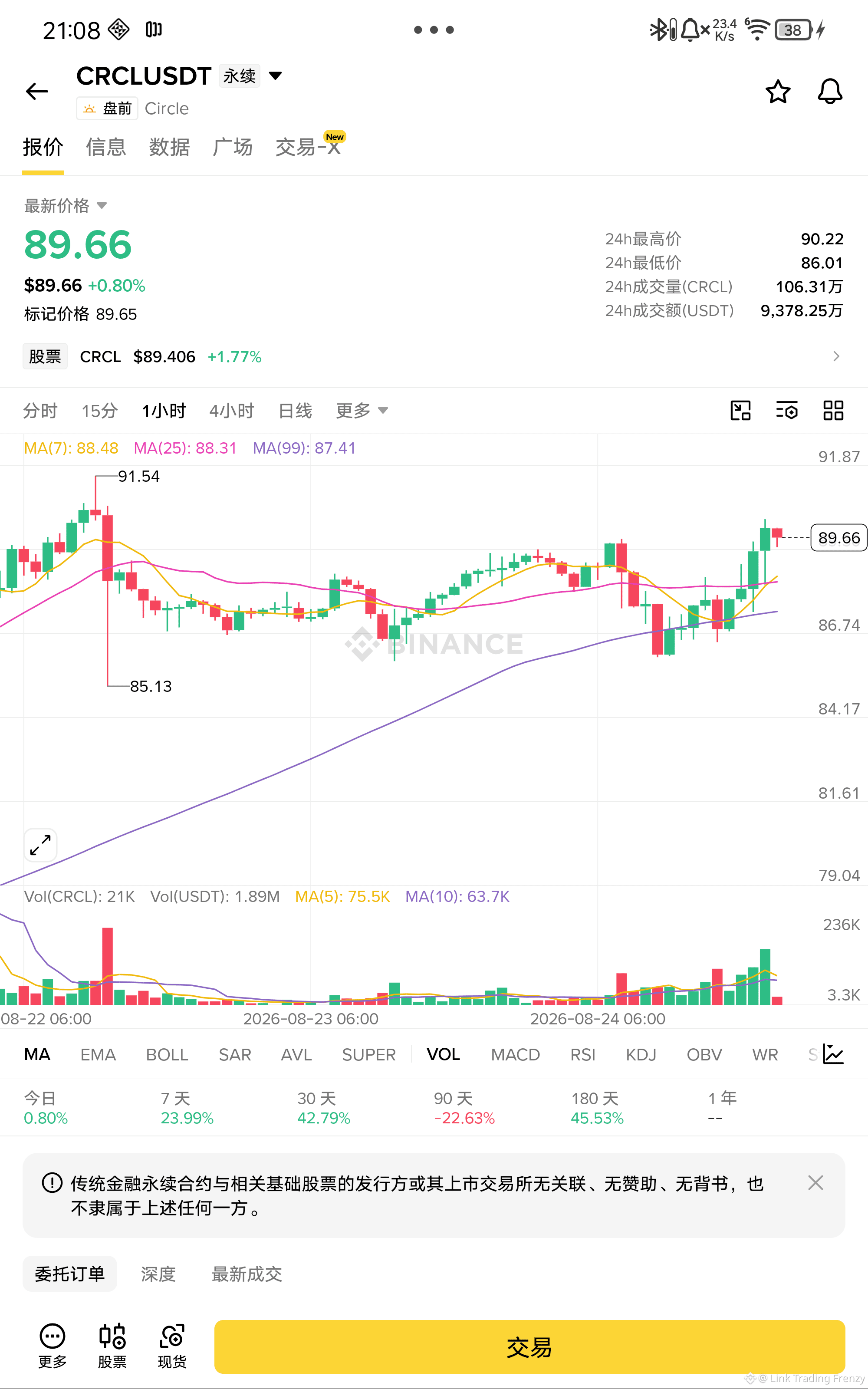The width and height of the screenshot is (868, 1389).
Task: Switch to the 报价 tab
Action: (43, 148)
